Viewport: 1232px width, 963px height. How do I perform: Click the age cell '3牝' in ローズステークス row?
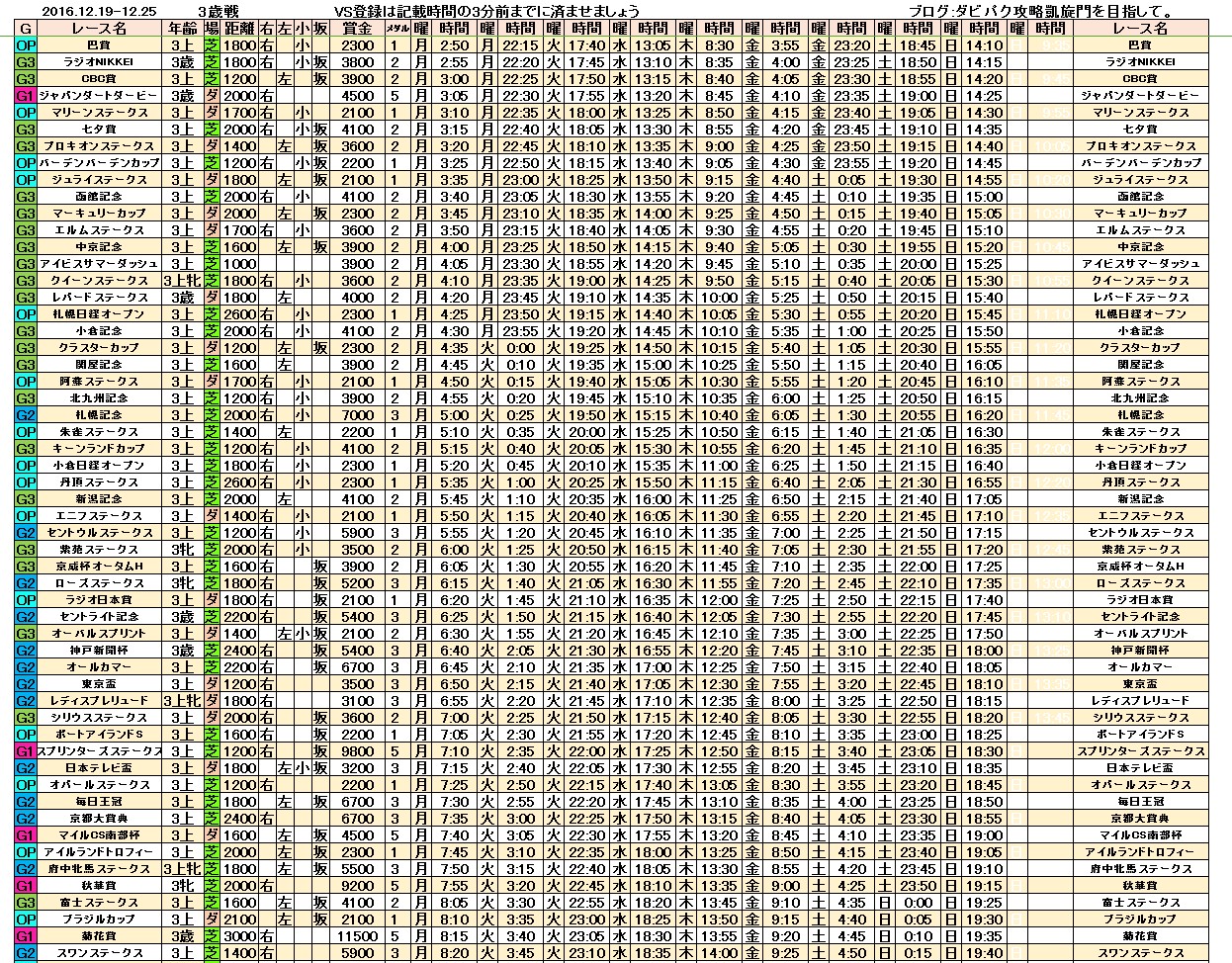point(182,583)
